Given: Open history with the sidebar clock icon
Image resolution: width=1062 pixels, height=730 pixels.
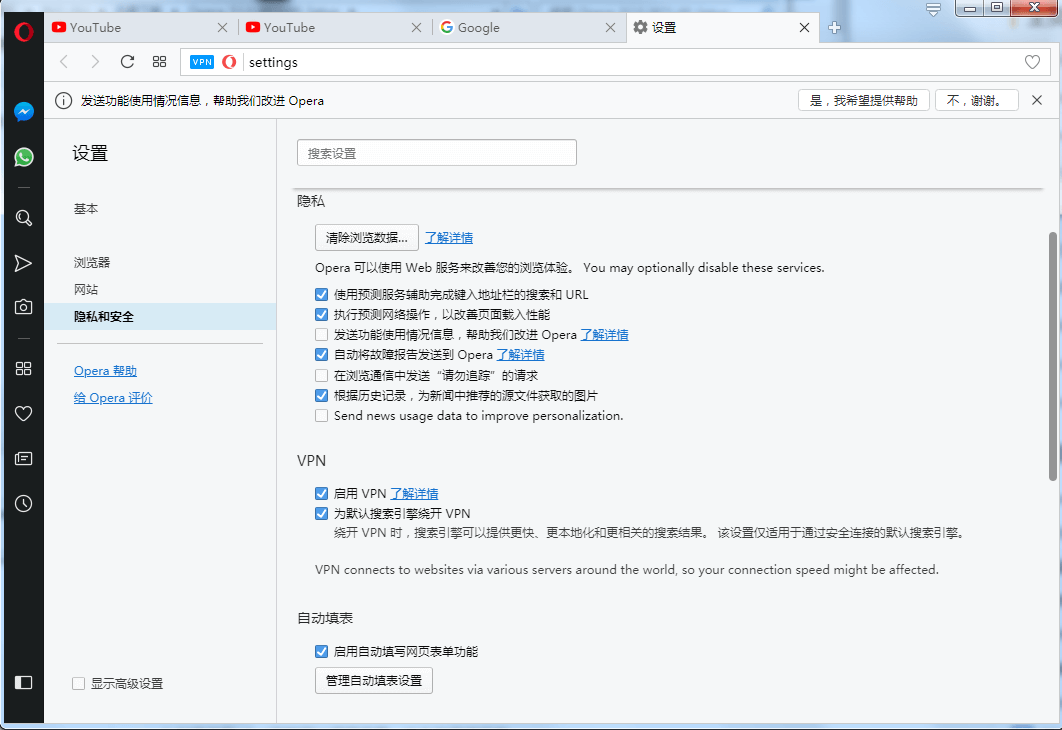Looking at the screenshot, I should tap(24, 504).
